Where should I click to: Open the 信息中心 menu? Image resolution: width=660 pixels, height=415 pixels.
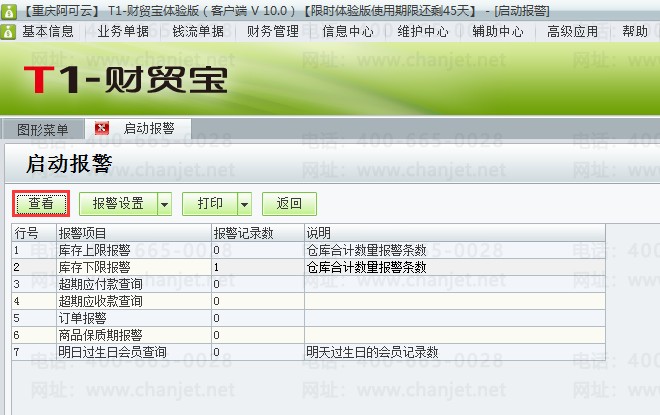[x=348, y=32]
